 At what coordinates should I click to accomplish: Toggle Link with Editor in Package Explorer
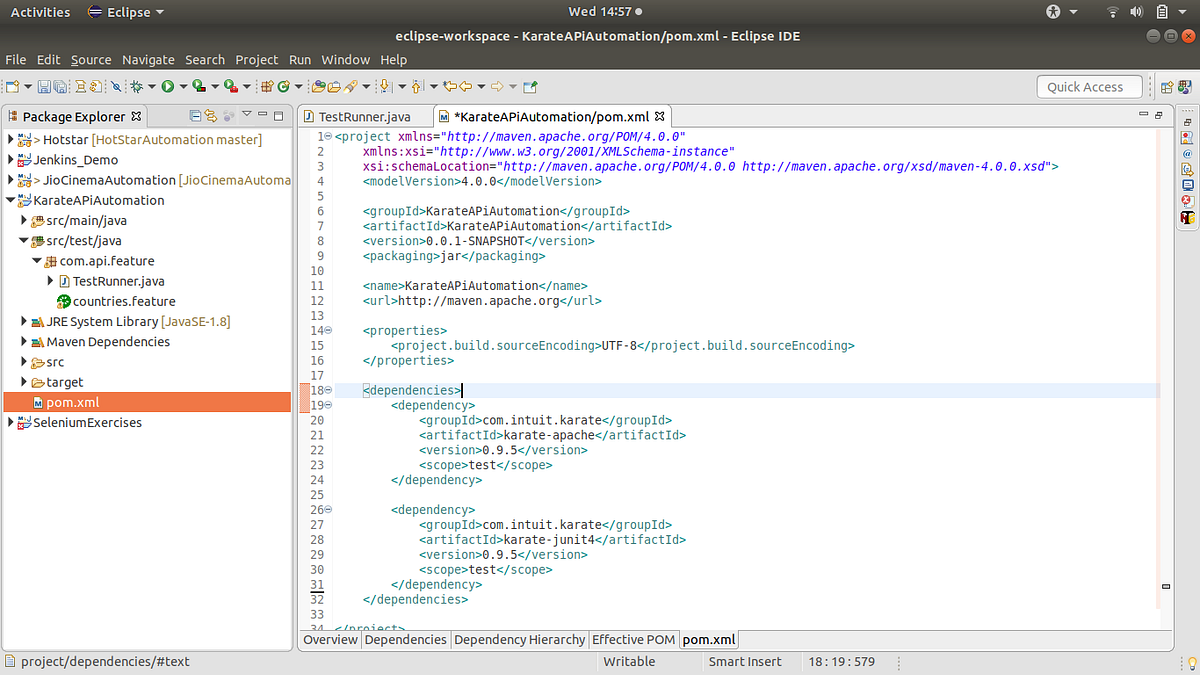coord(211,115)
